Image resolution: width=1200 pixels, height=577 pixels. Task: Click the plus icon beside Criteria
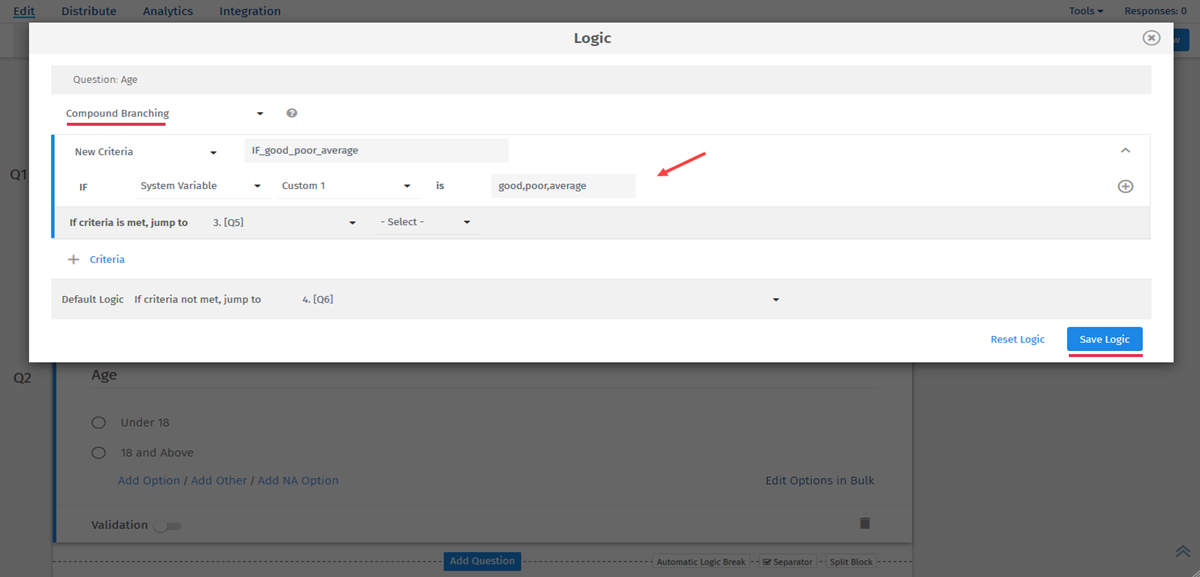(x=73, y=259)
